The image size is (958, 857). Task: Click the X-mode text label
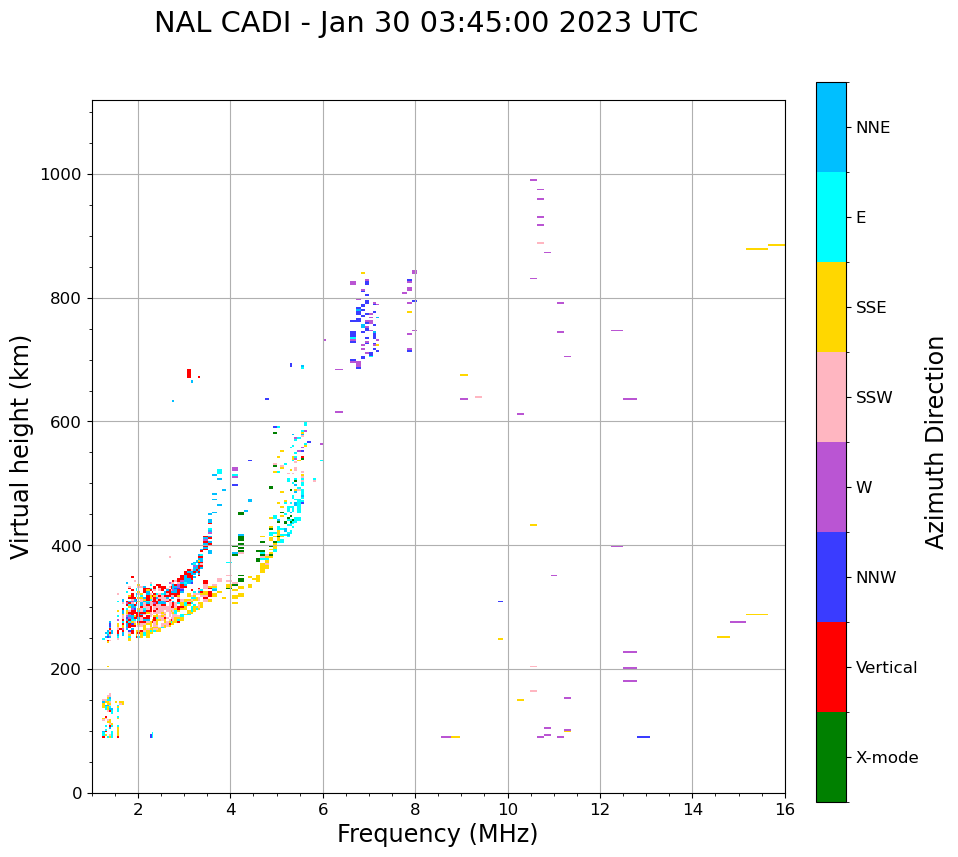(886, 758)
